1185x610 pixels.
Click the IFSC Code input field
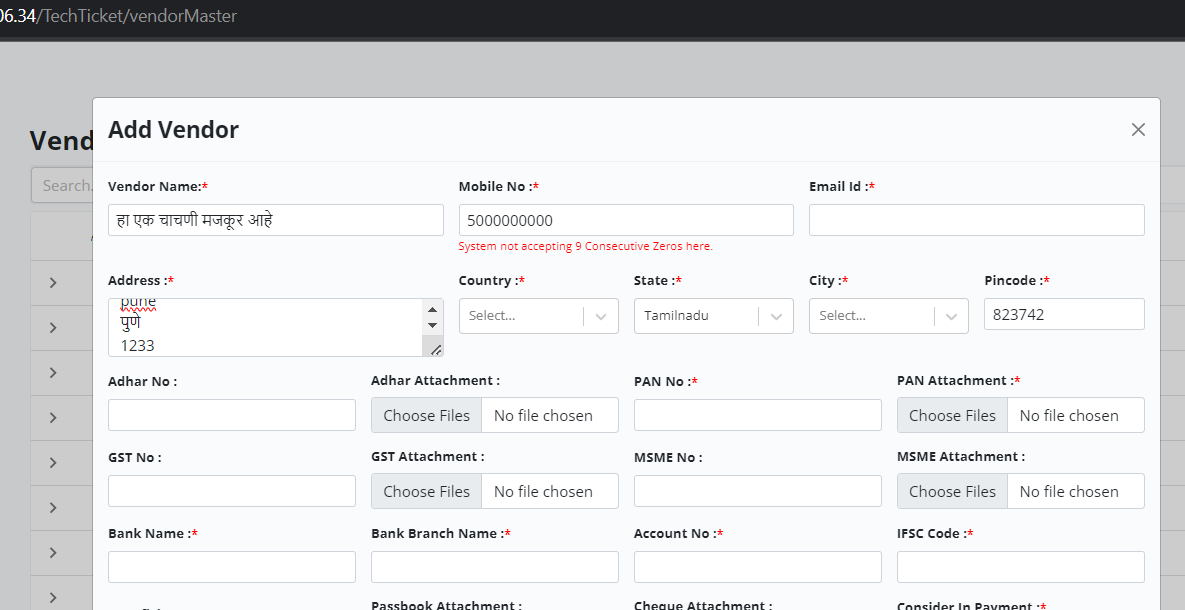[x=1020, y=567]
